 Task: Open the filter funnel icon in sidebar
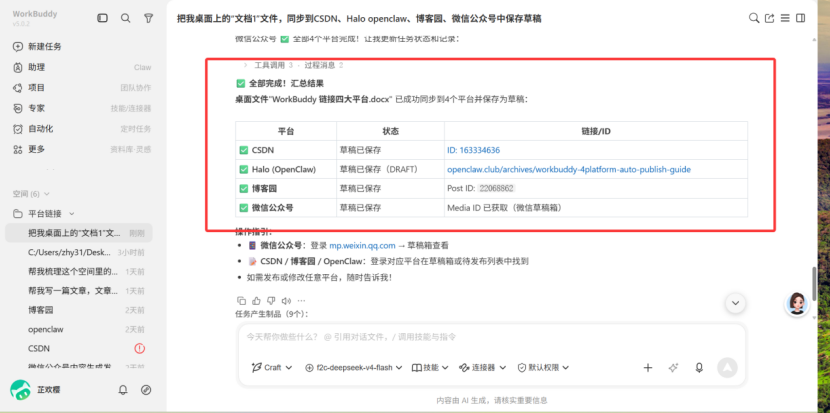(149, 18)
